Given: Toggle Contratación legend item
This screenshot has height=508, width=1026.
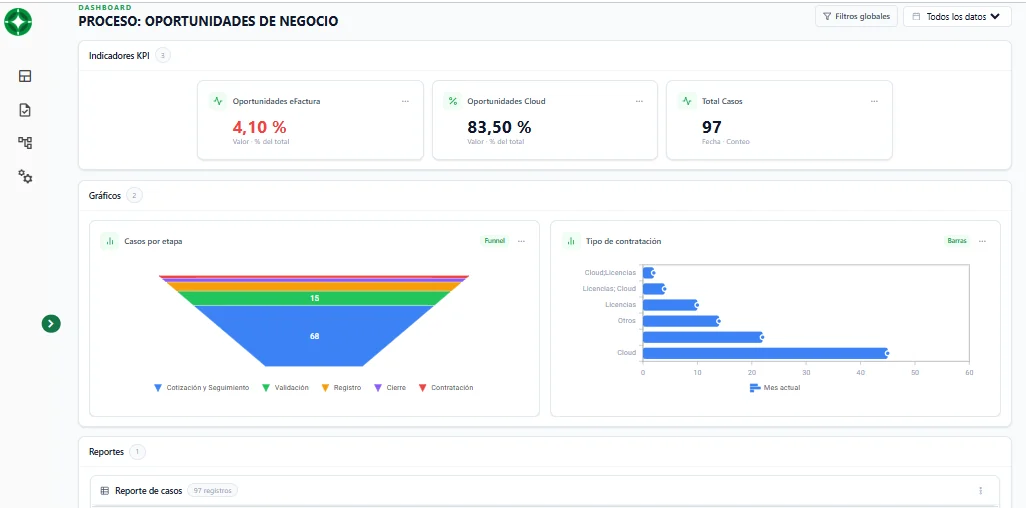Looking at the screenshot, I should coord(446,388).
